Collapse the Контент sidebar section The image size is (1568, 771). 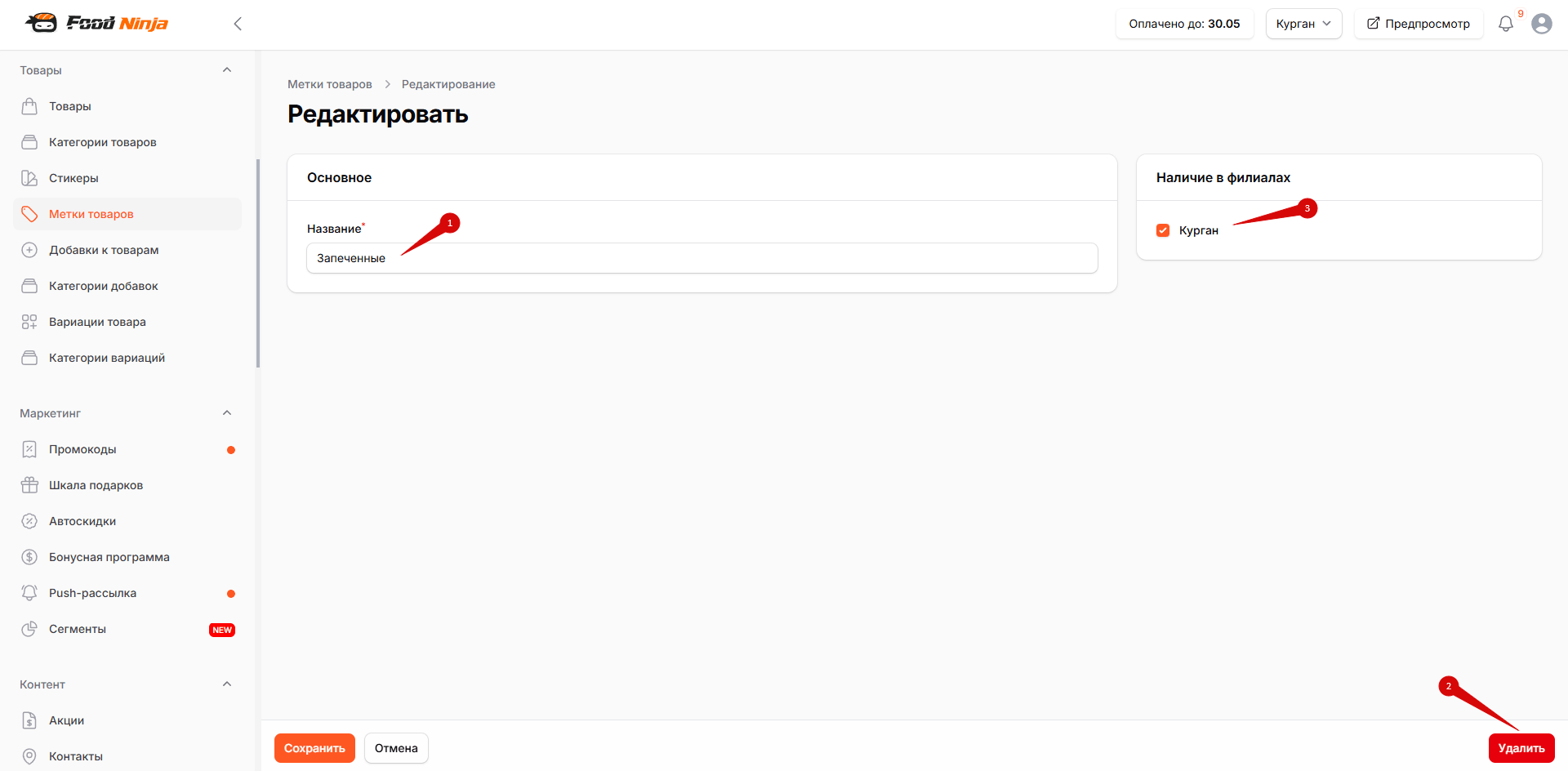[227, 684]
